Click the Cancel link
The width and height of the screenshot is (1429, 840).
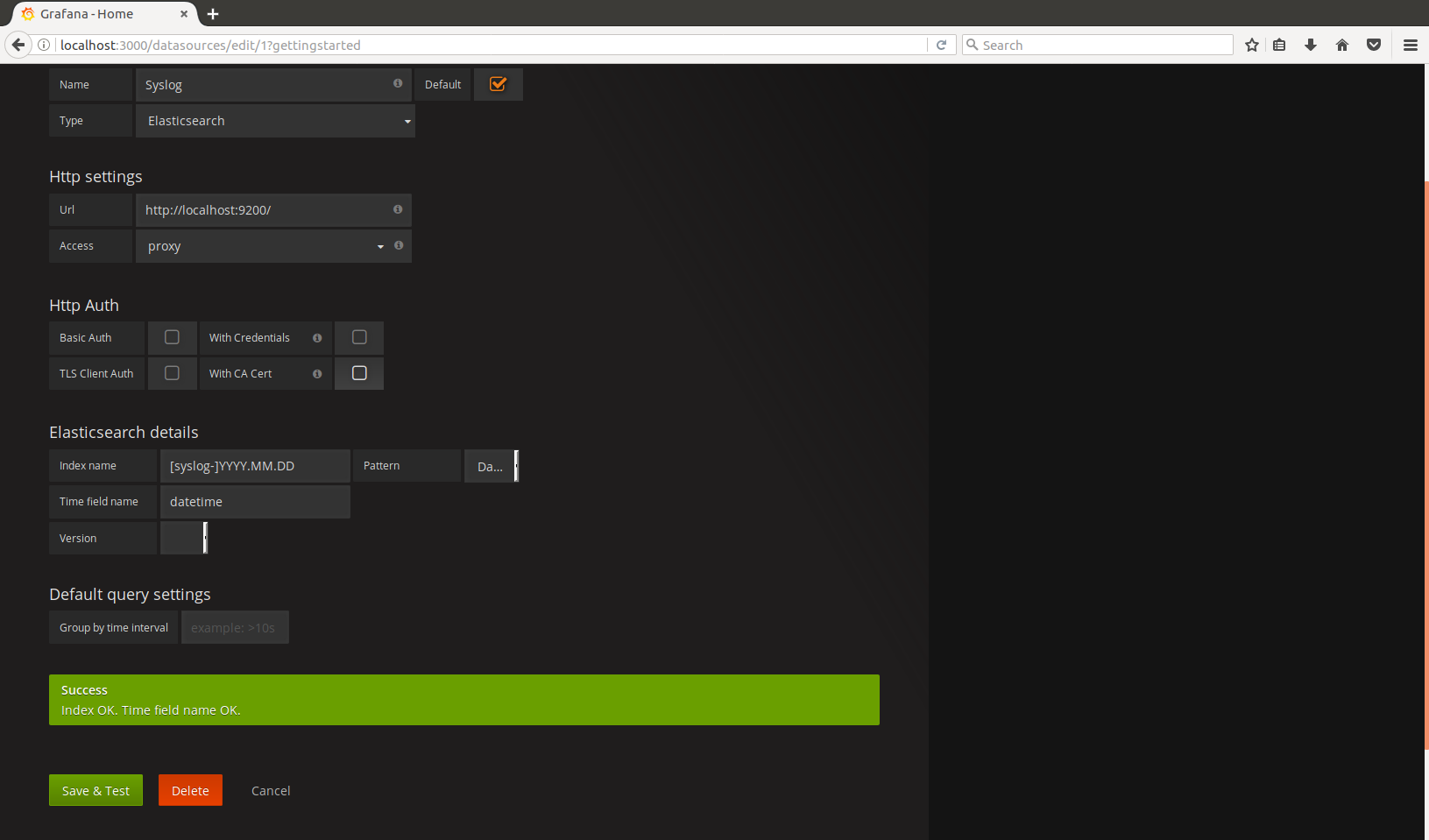[x=271, y=790]
